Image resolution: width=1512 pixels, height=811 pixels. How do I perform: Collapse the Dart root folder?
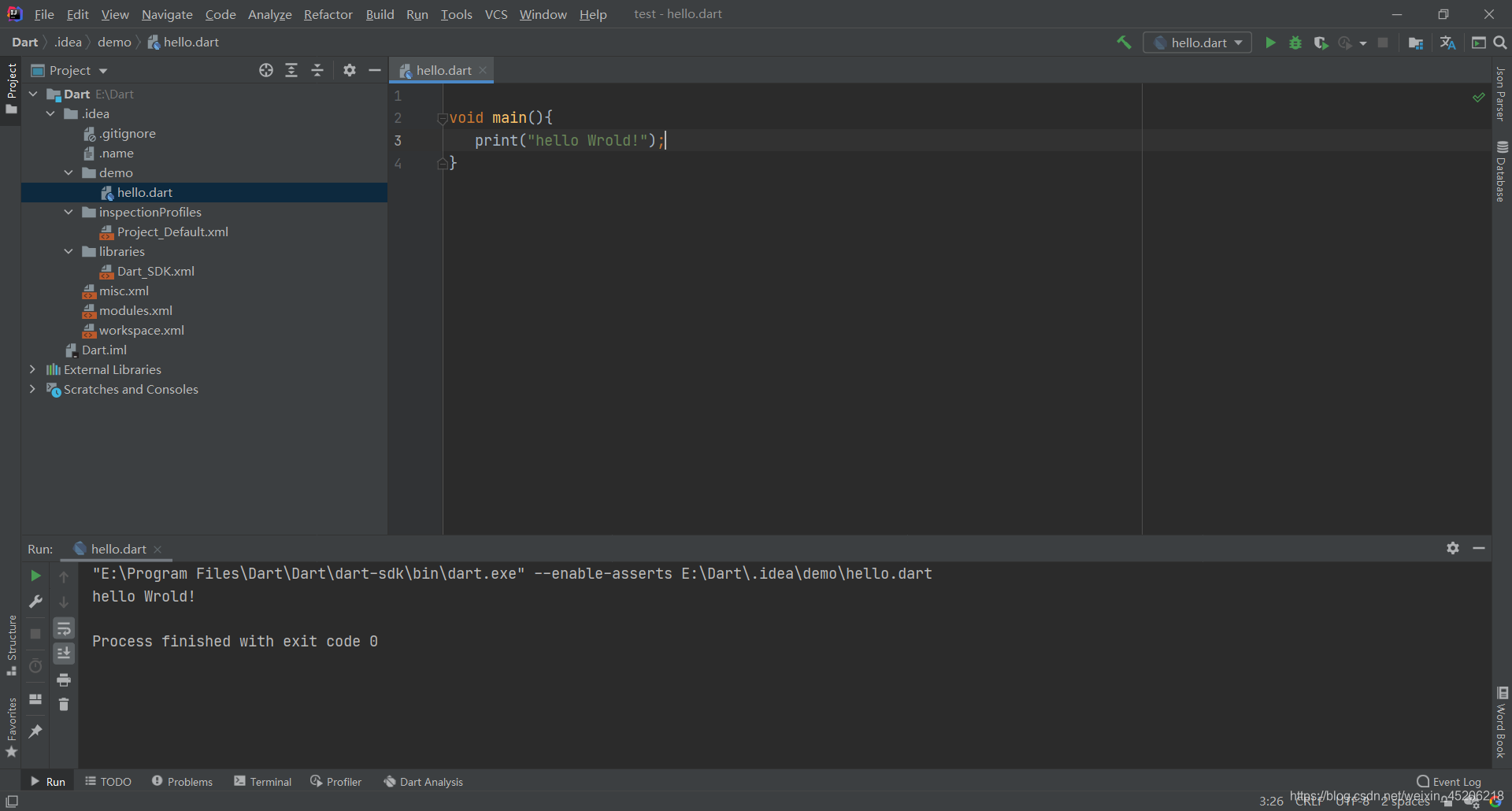point(33,94)
